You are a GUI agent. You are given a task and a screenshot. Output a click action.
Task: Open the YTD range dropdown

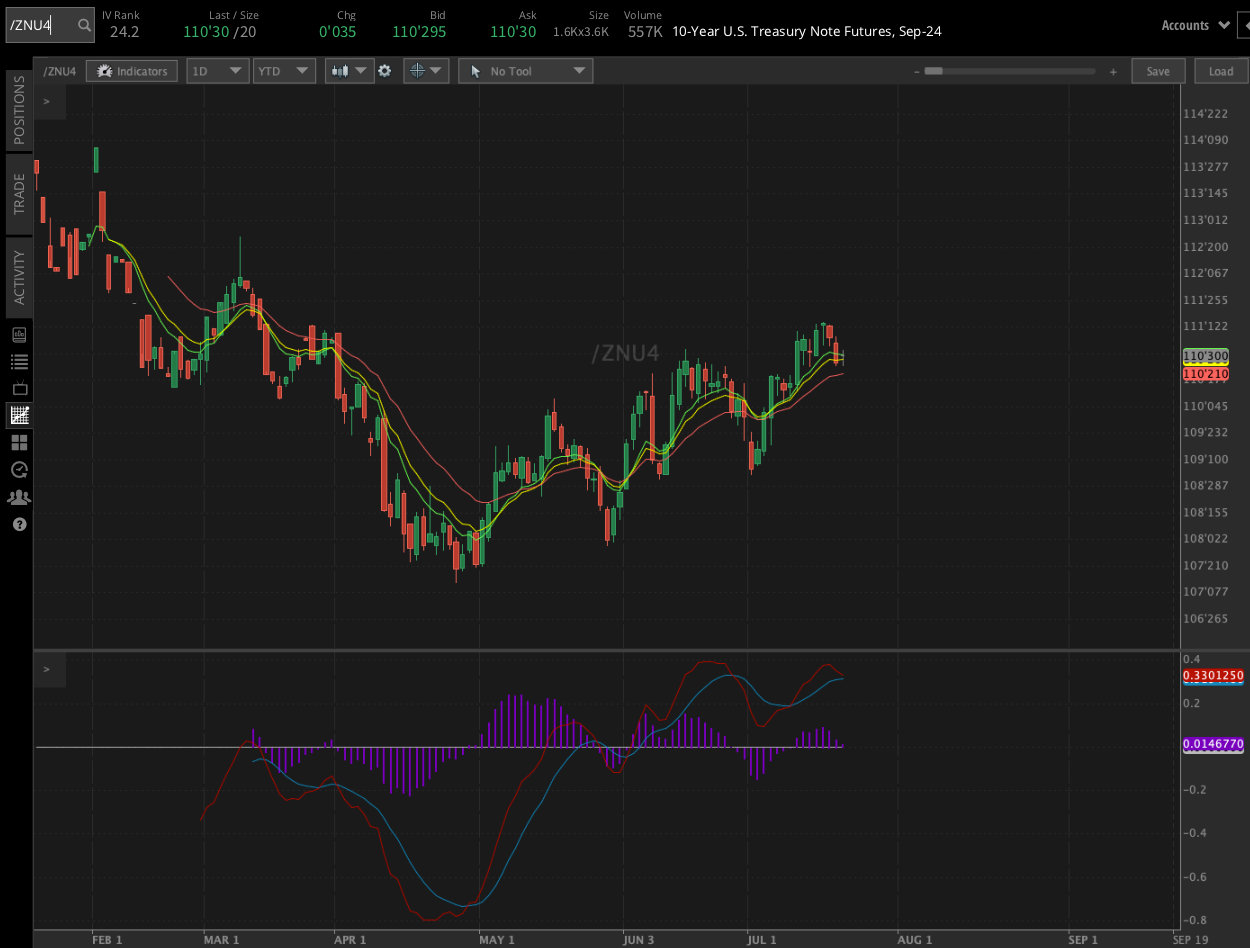click(x=283, y=70)
